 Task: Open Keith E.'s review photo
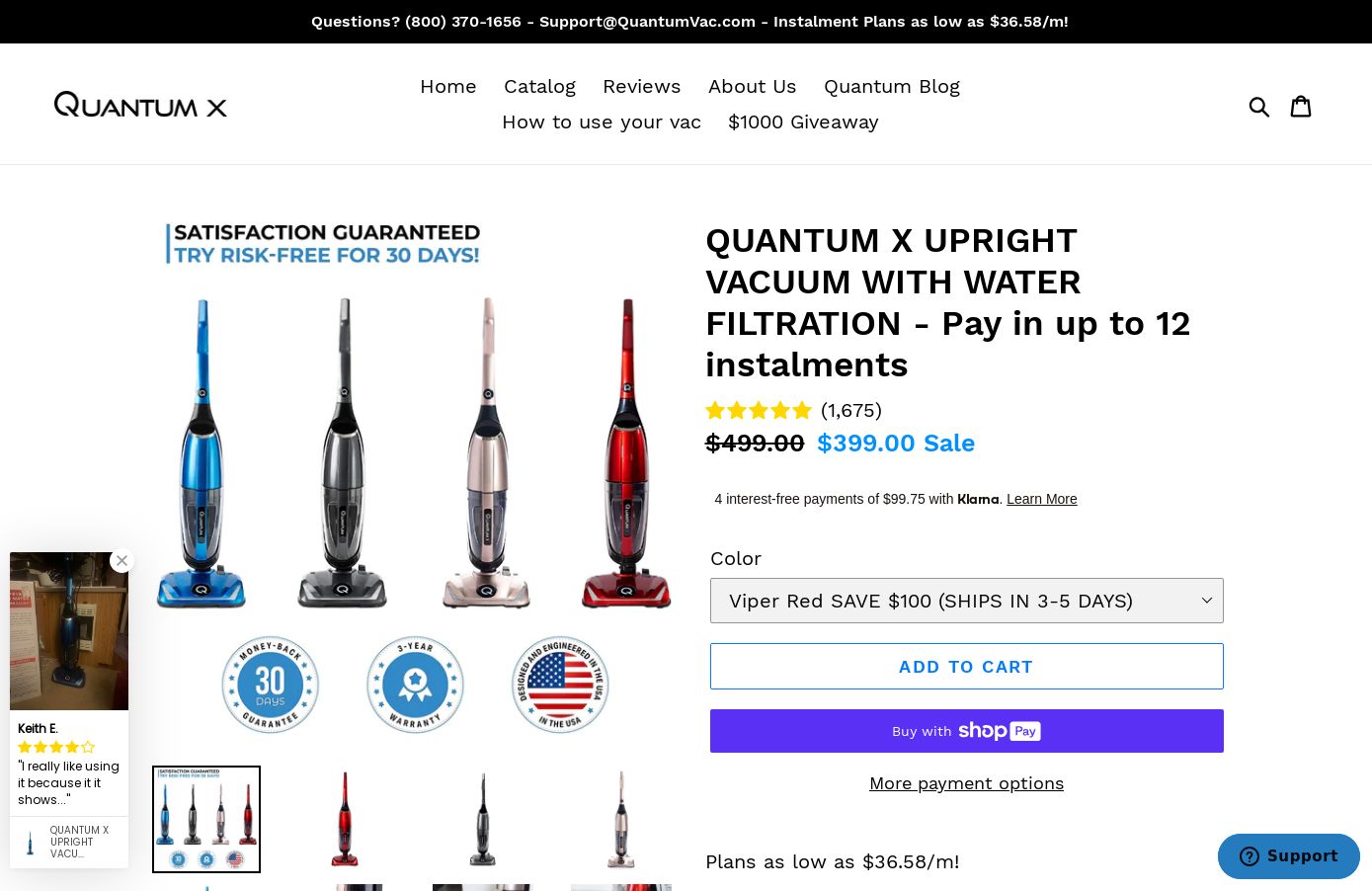(x=69, y=631)
